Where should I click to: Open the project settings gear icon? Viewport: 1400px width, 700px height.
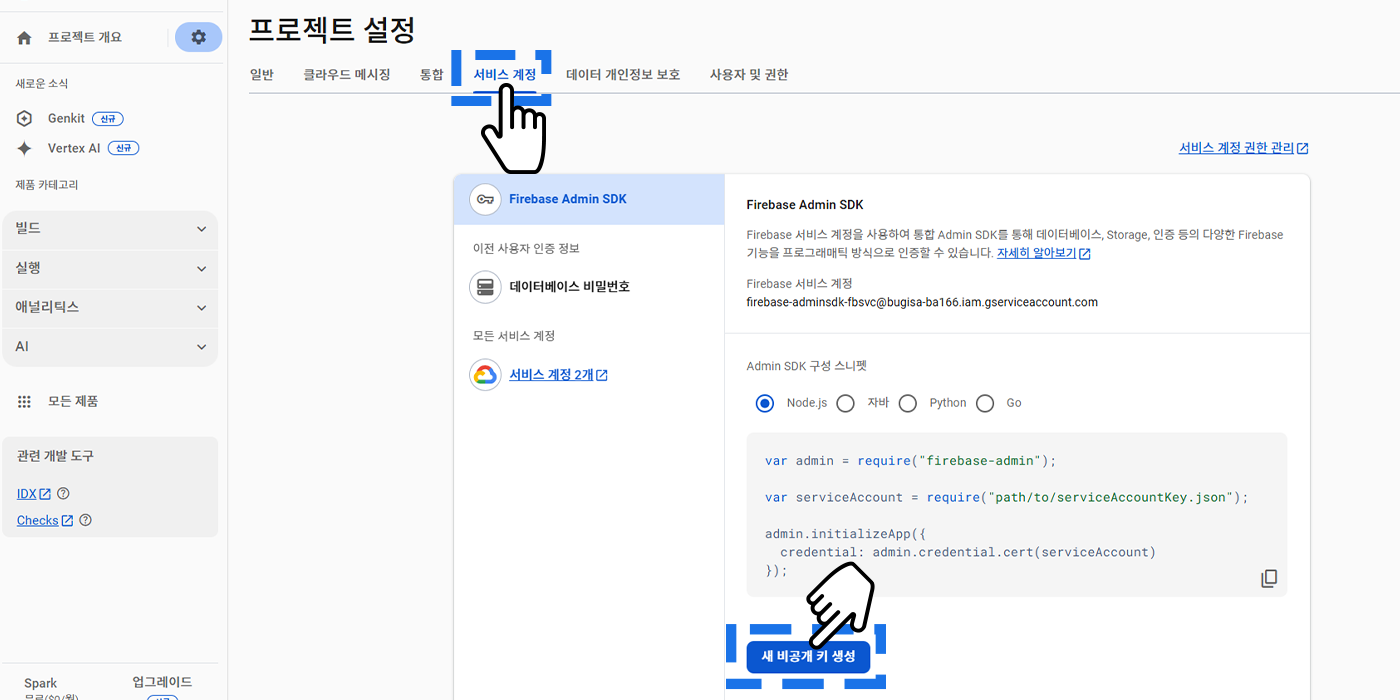198,37
